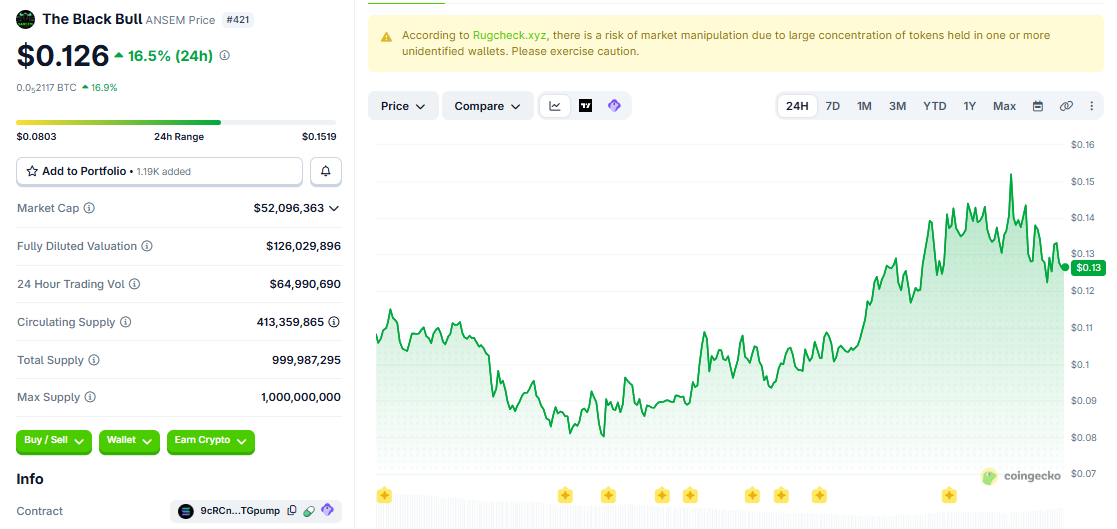Click purple diamond icon next to contract
This screenshot has height=529, width=1117.
[x=327, y=510]
